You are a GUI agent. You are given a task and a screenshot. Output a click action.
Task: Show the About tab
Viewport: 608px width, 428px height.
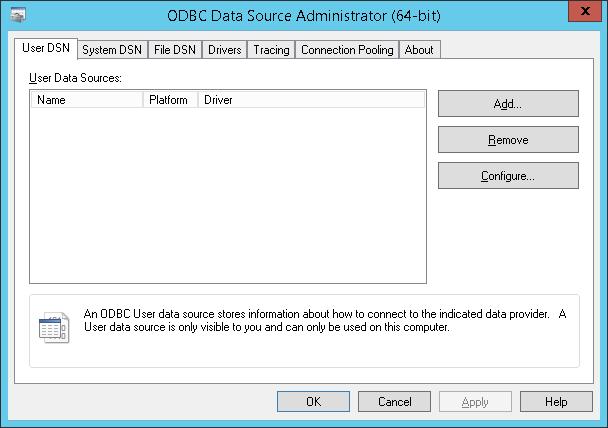(419, 50)
